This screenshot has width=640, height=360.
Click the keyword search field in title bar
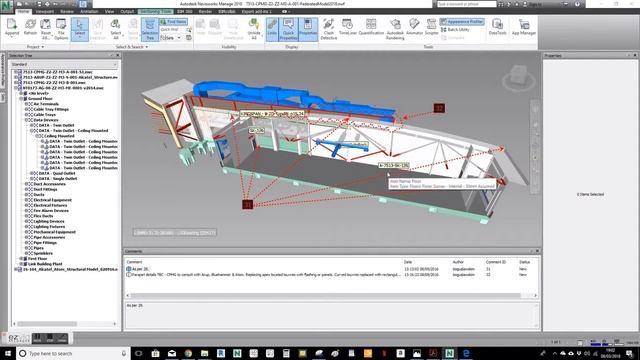(467, 4)
